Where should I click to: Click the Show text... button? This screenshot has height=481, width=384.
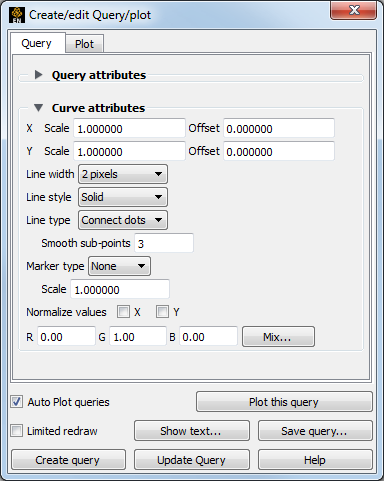tap(192, 431)
